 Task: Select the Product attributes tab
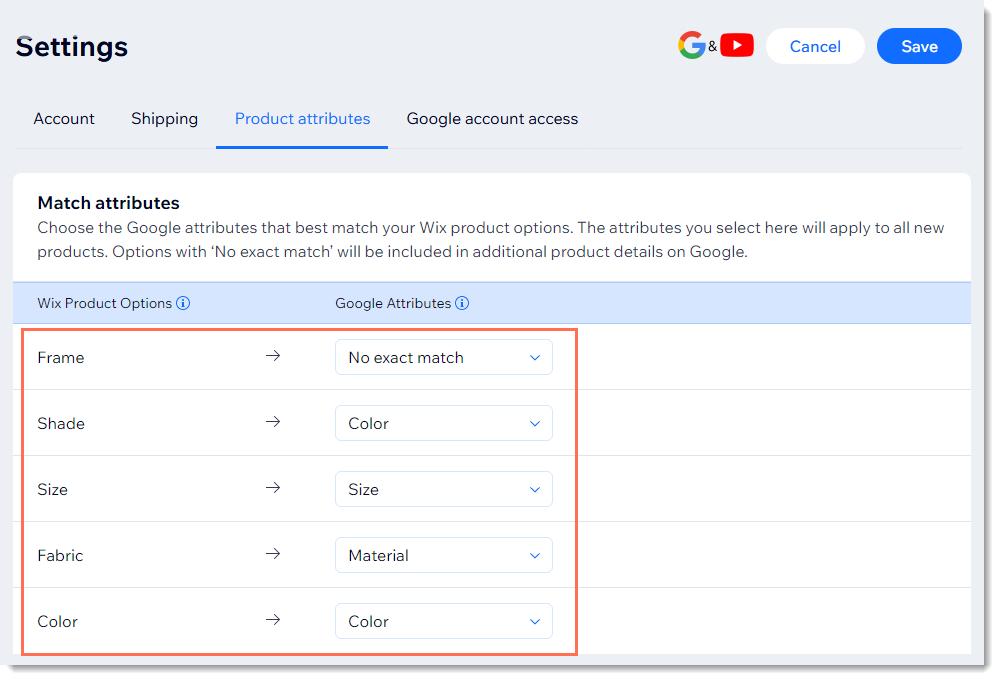(x=302, y=119)
